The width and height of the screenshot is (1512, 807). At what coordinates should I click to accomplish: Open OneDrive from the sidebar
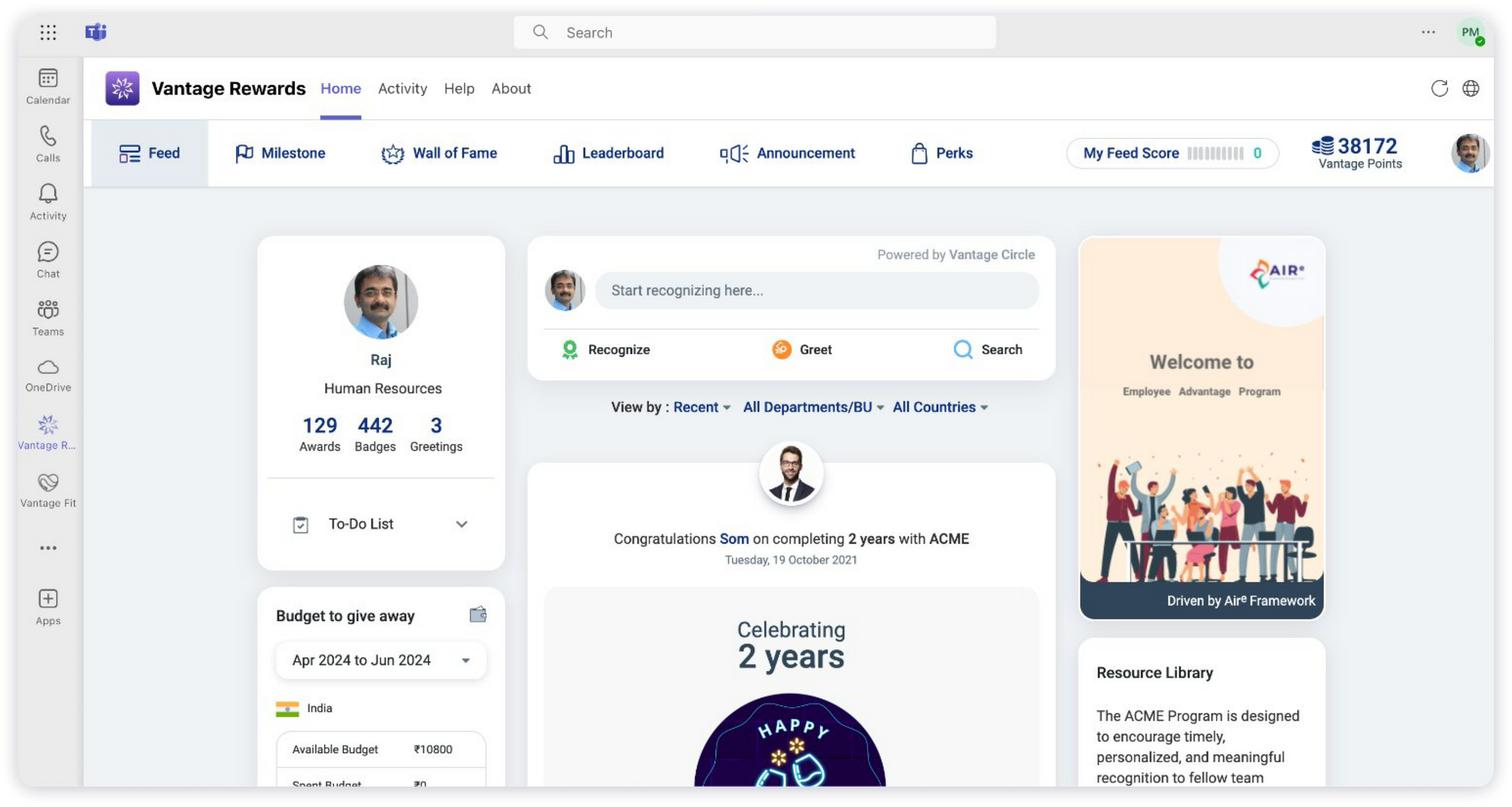tap(48, 375)
